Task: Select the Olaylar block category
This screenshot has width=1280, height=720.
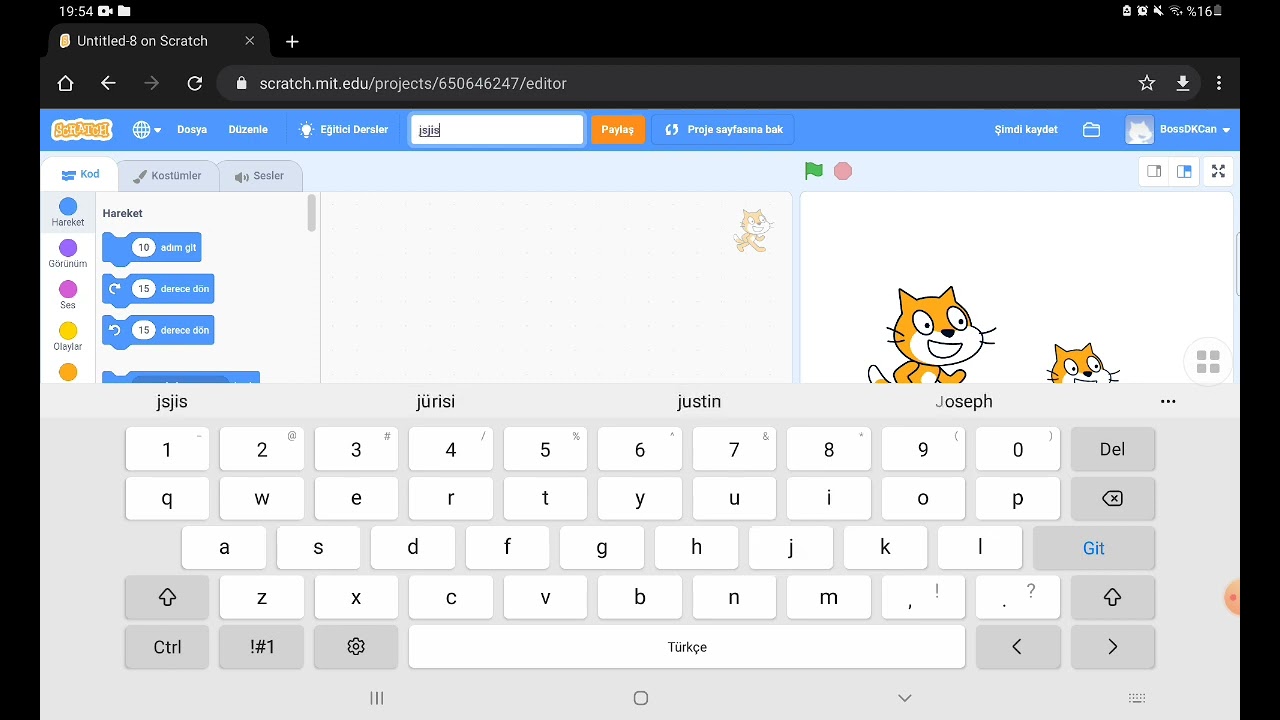Action: tap(68, 336)
